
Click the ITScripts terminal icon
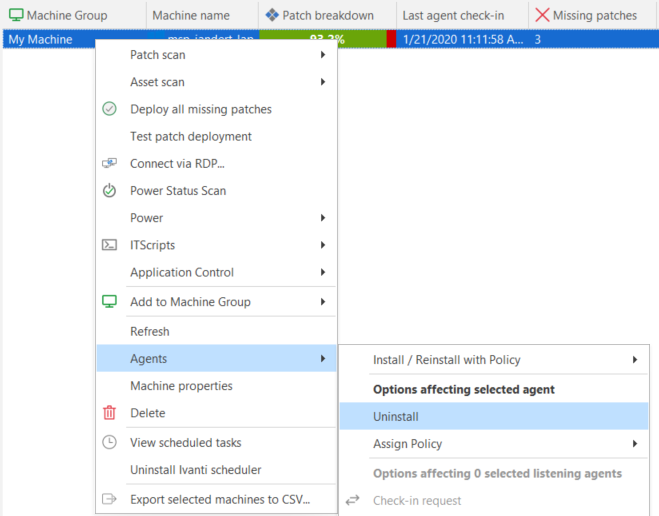click(x=110, y=245)
